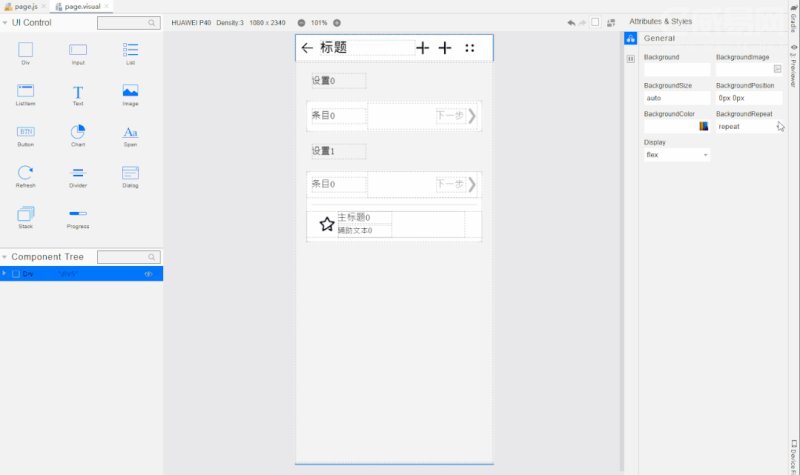The height and width of the screenshot is (475, 800).
Task: Collapse the UI Control panel
Action: point(5,23)
